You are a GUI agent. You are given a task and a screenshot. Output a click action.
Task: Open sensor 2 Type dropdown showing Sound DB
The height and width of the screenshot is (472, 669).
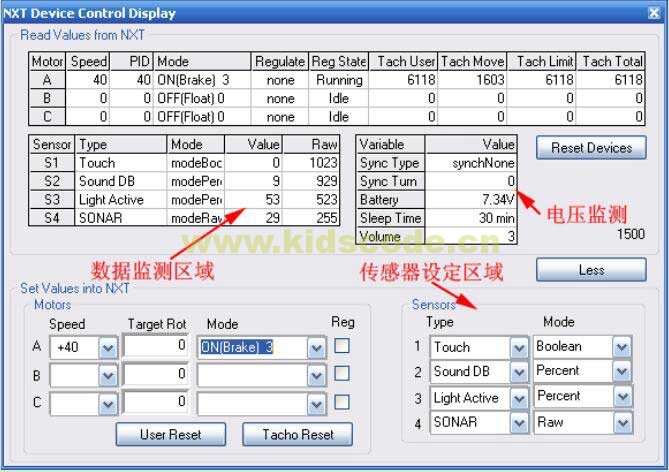tap(519, 372)
